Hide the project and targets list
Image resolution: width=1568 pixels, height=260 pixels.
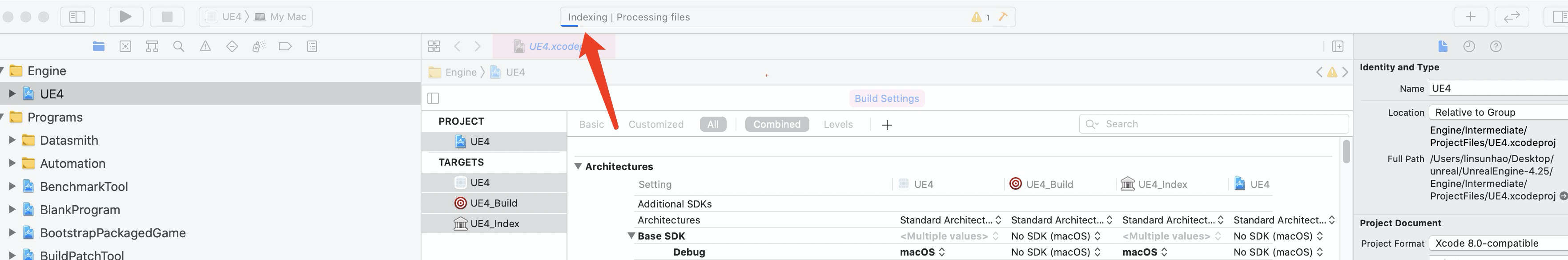tap(434, 98)
